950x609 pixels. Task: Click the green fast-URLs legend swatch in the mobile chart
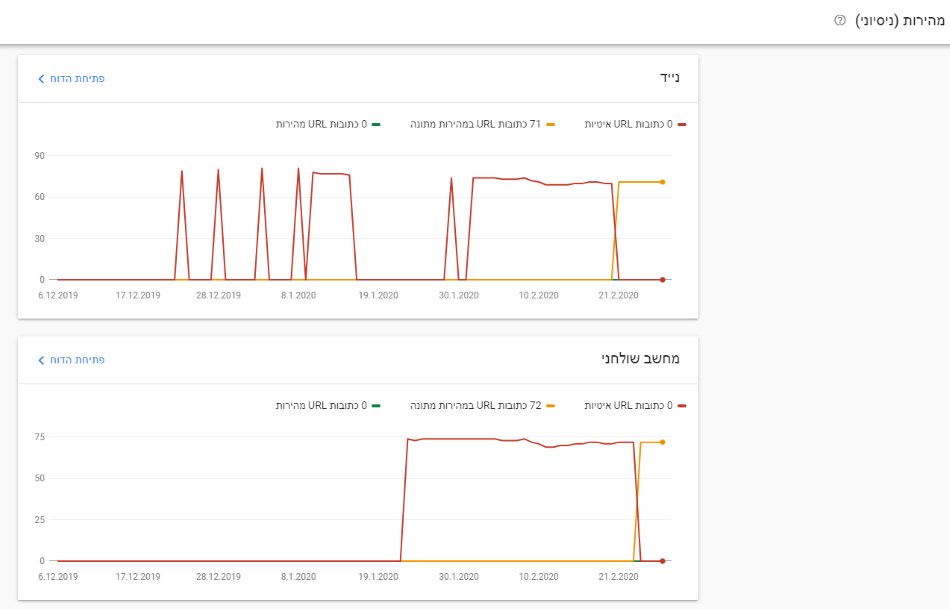(x=376, y=124)
